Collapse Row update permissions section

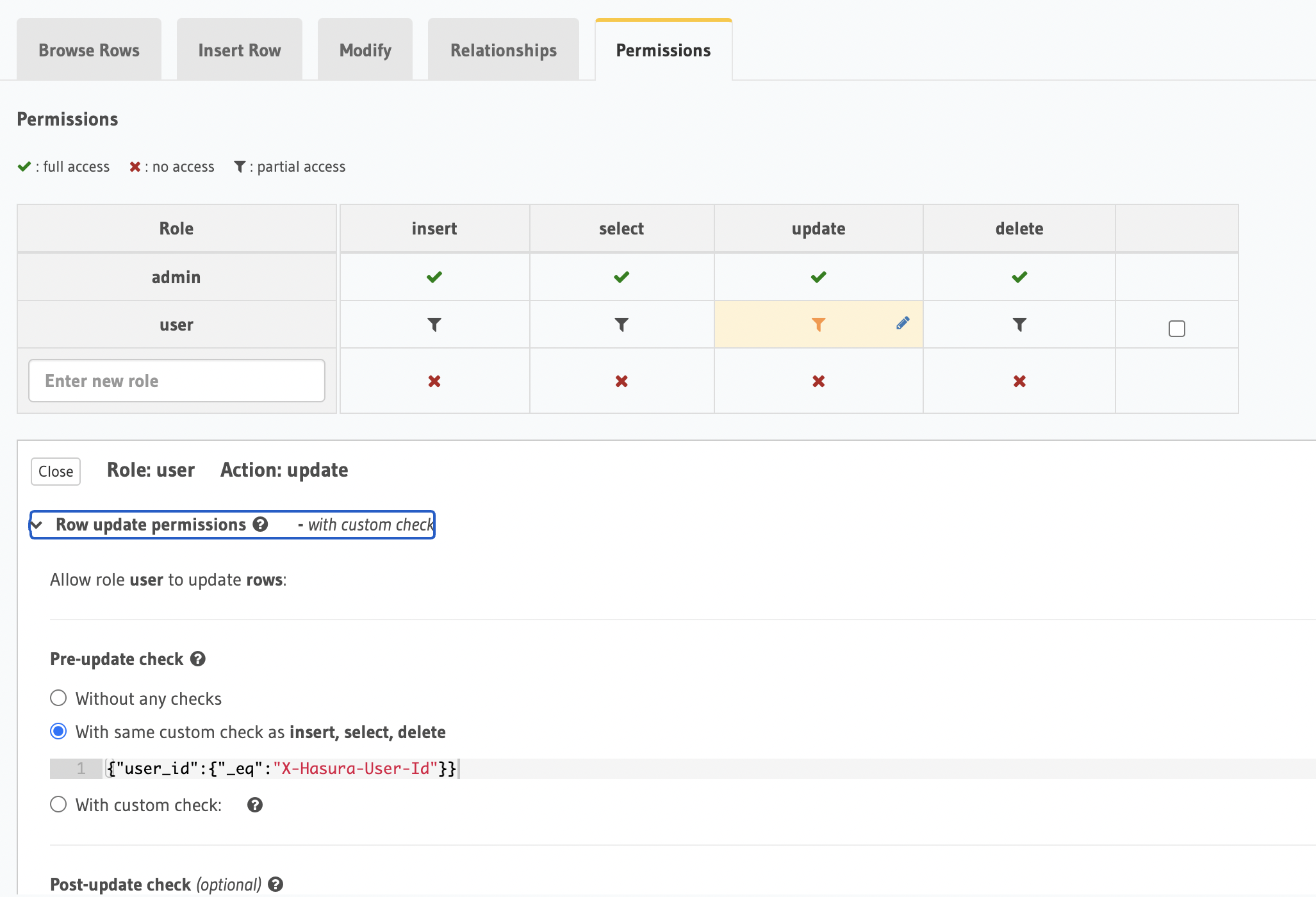[x=37, y=525]
